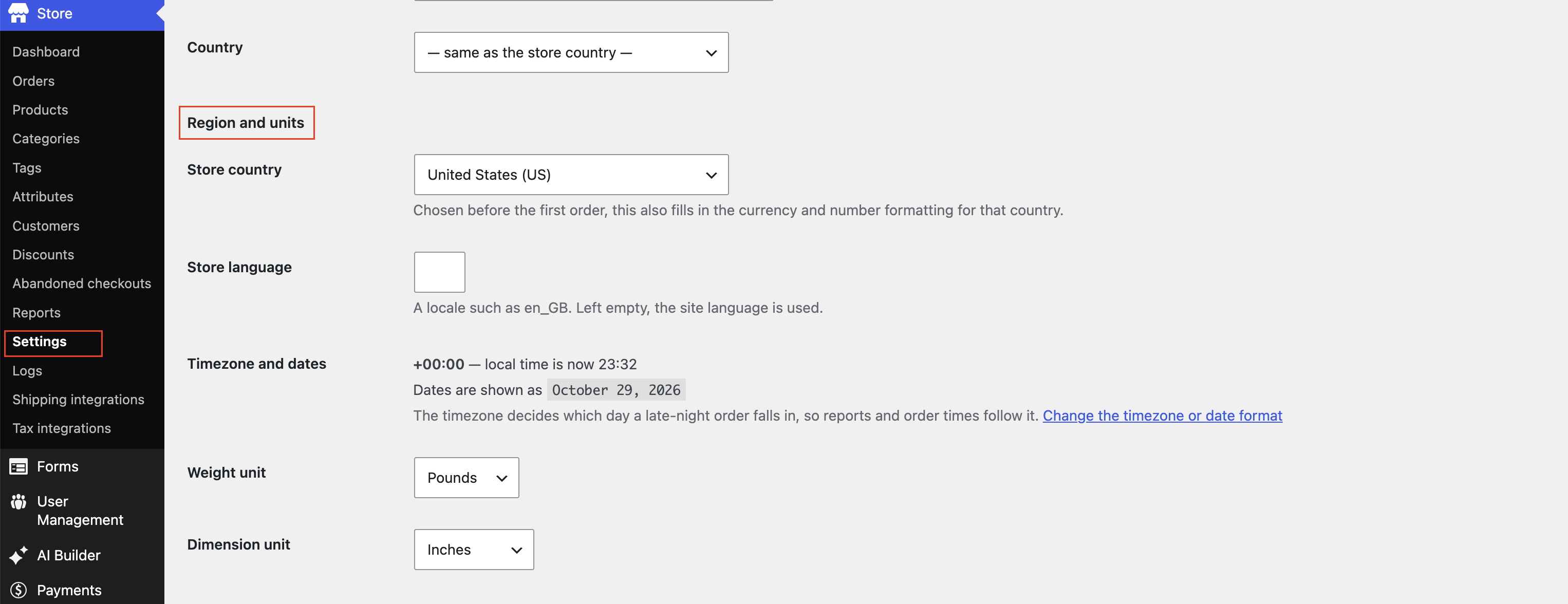Change the Weight unit dropdown from Pounds

tap(466, 478)
